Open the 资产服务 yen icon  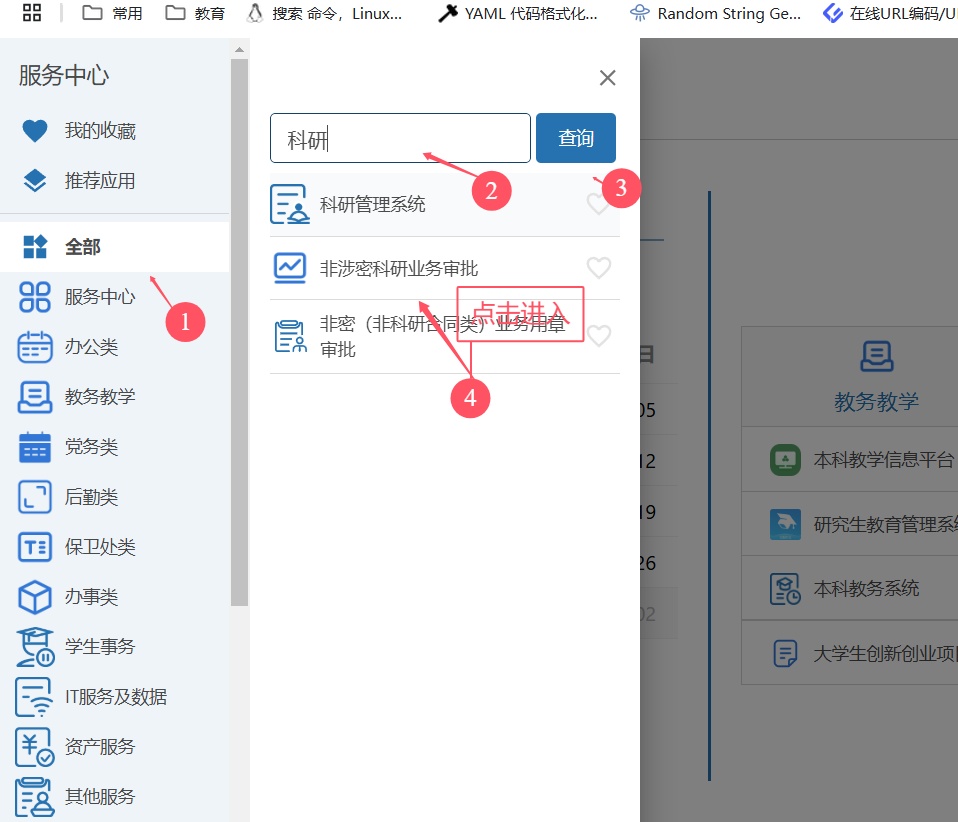[x=35, y=747]
